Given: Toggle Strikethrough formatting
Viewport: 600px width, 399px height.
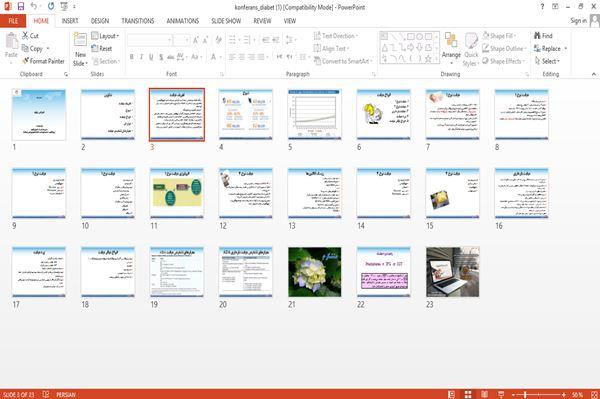Looking at the screenshot, I should [x=171, y=57].
